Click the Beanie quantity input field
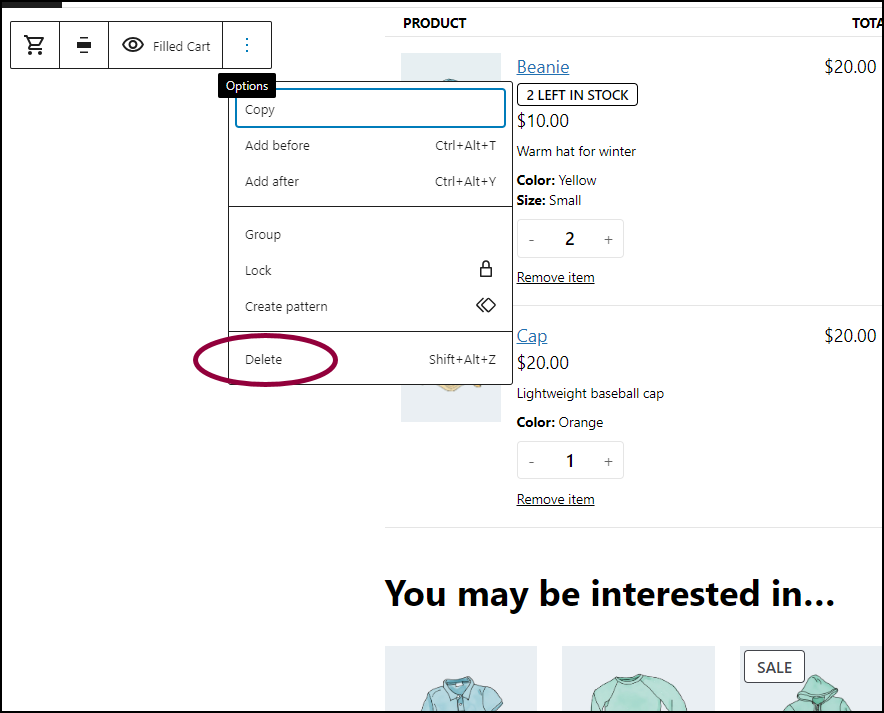 click(x=570, y=239)
